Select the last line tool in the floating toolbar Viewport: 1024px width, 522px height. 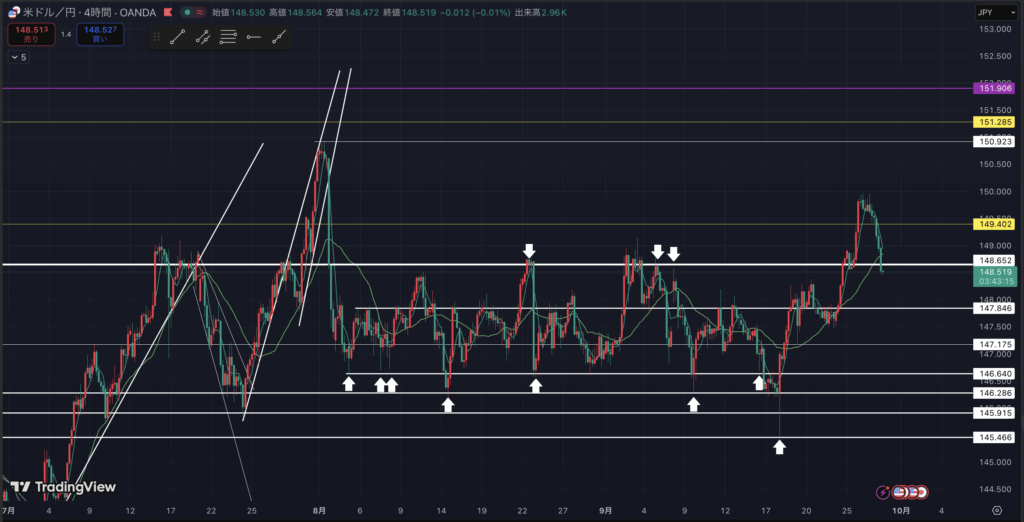(x=279, y=38)
